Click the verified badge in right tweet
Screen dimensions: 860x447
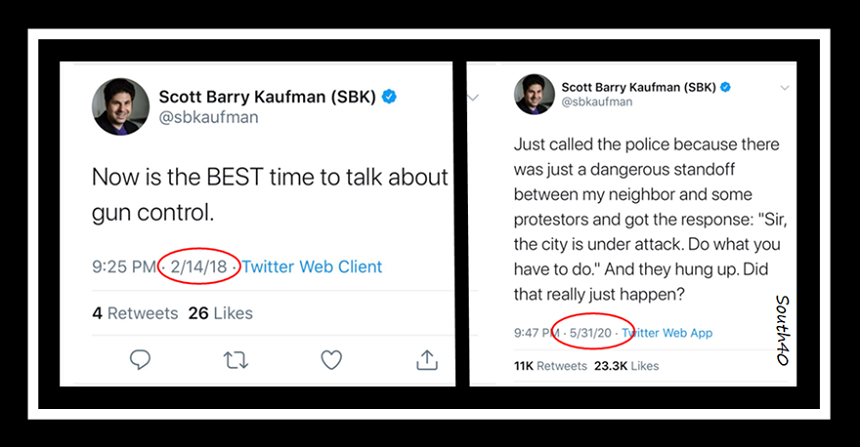(x=726, y=87)
